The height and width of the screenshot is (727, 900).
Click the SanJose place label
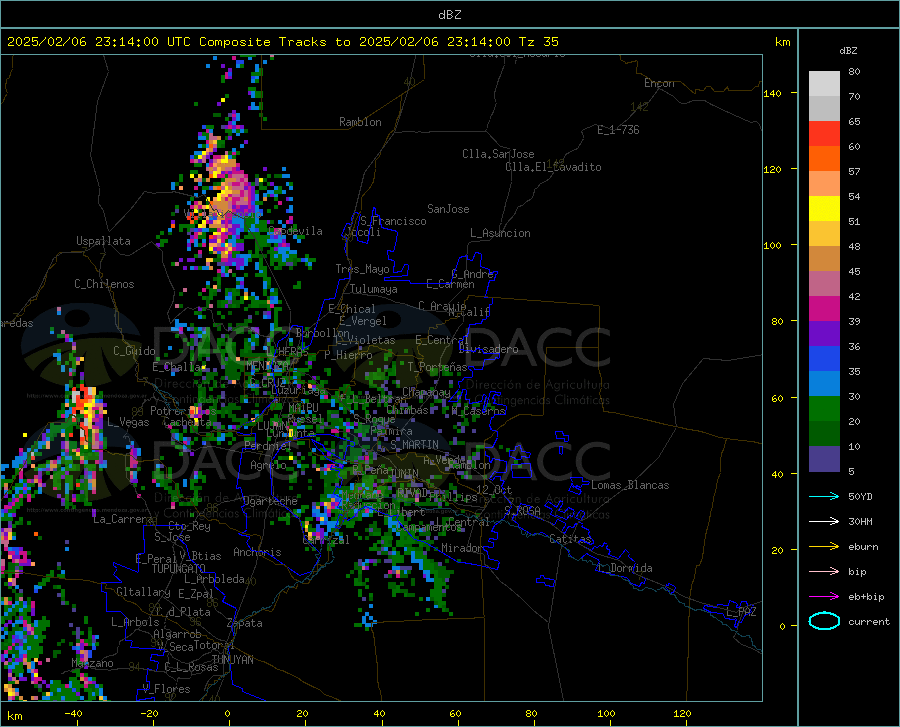[448, 209]
